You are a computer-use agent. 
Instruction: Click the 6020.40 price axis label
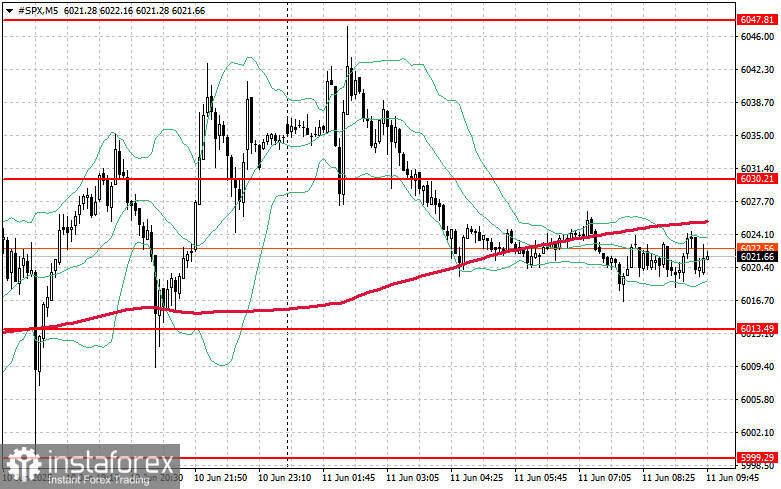coord(757,267)
